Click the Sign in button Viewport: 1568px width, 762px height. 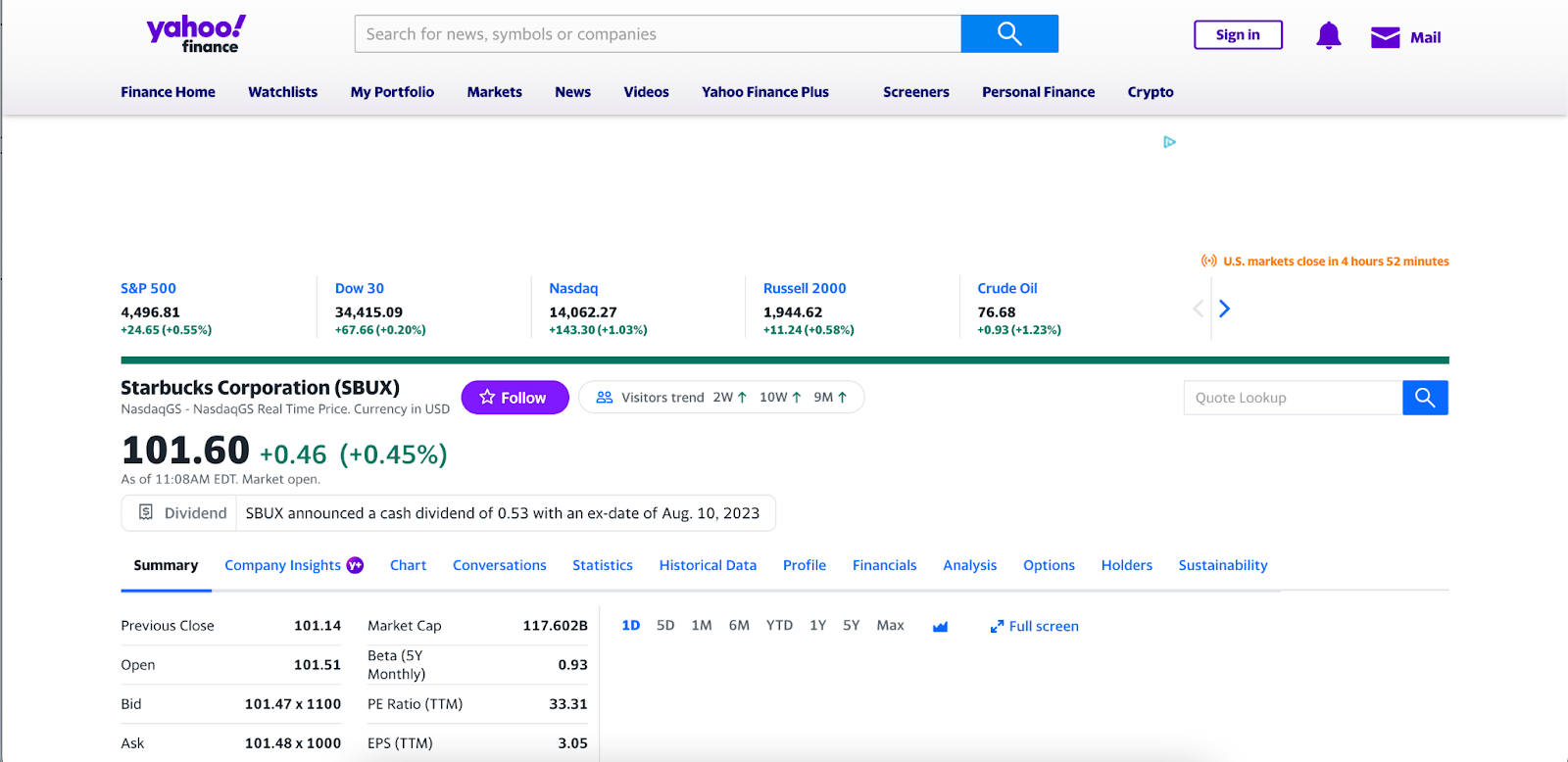coord(1238,35)
